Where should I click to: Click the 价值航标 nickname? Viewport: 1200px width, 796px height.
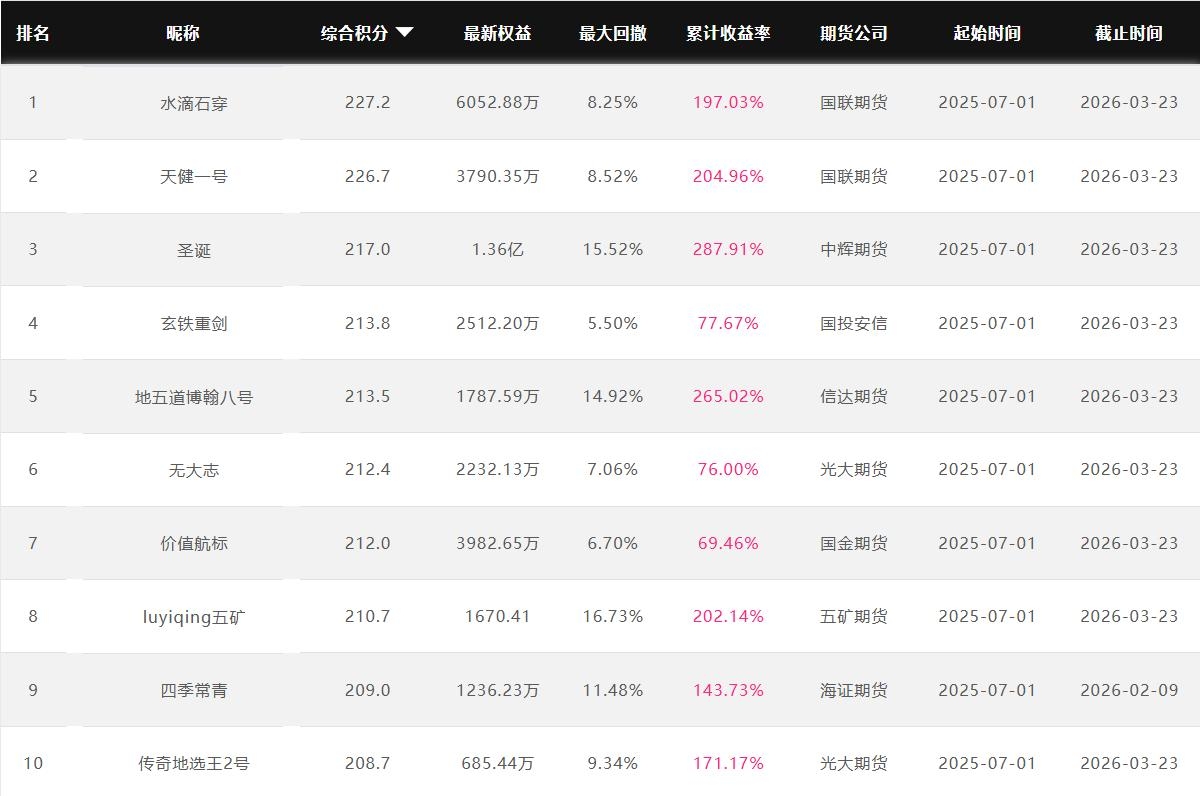194,544
